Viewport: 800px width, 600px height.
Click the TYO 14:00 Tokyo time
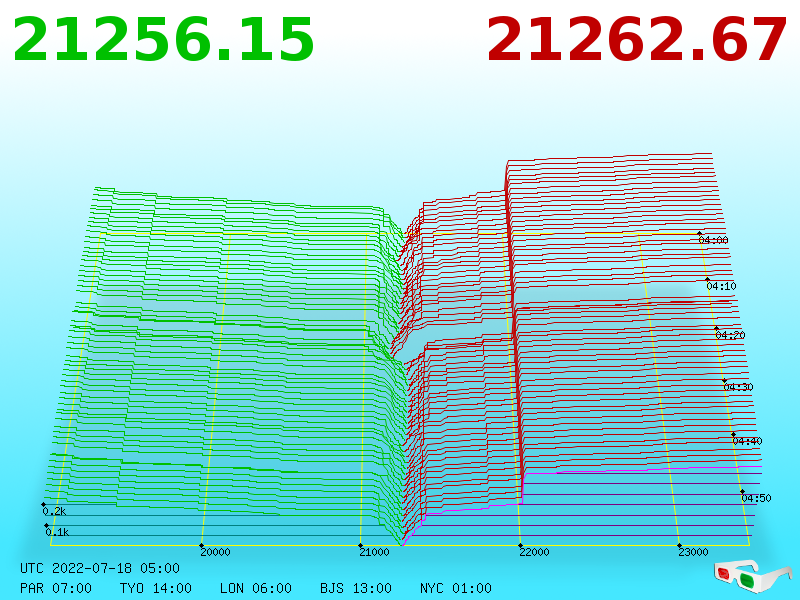click(156, 588)
